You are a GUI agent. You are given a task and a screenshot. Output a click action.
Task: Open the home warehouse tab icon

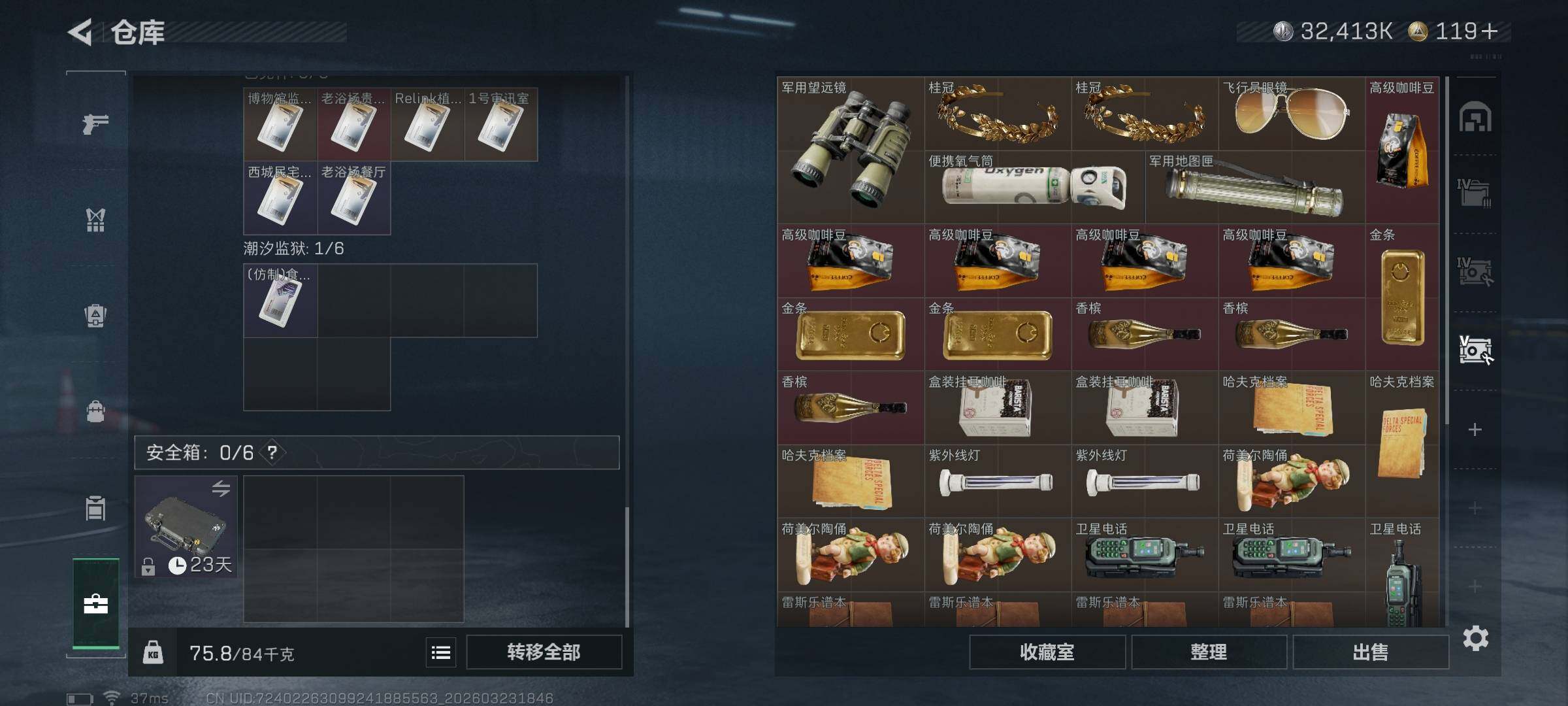[x=1475, y=117]
